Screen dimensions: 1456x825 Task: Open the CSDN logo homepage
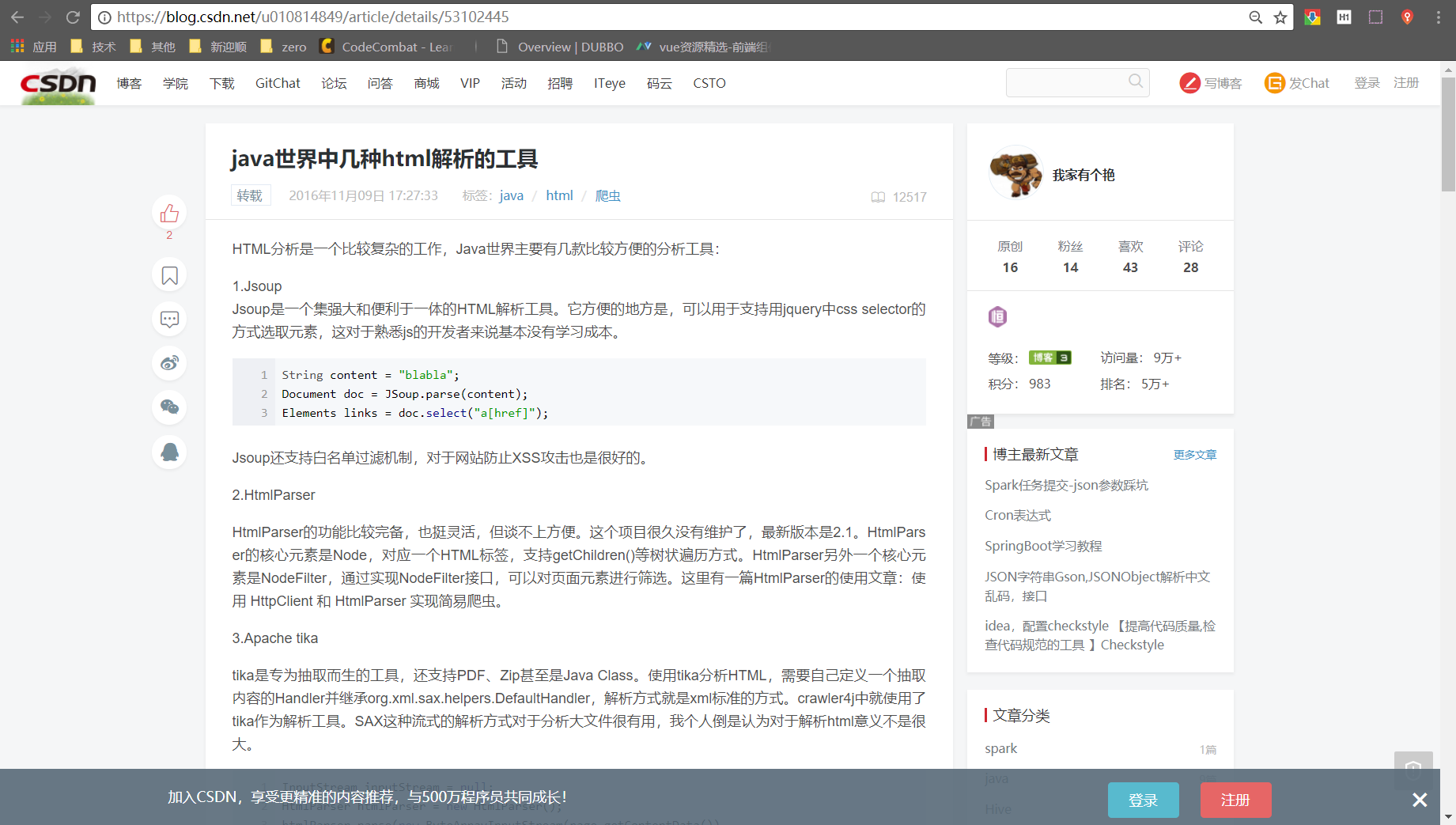tap(58, 85)
